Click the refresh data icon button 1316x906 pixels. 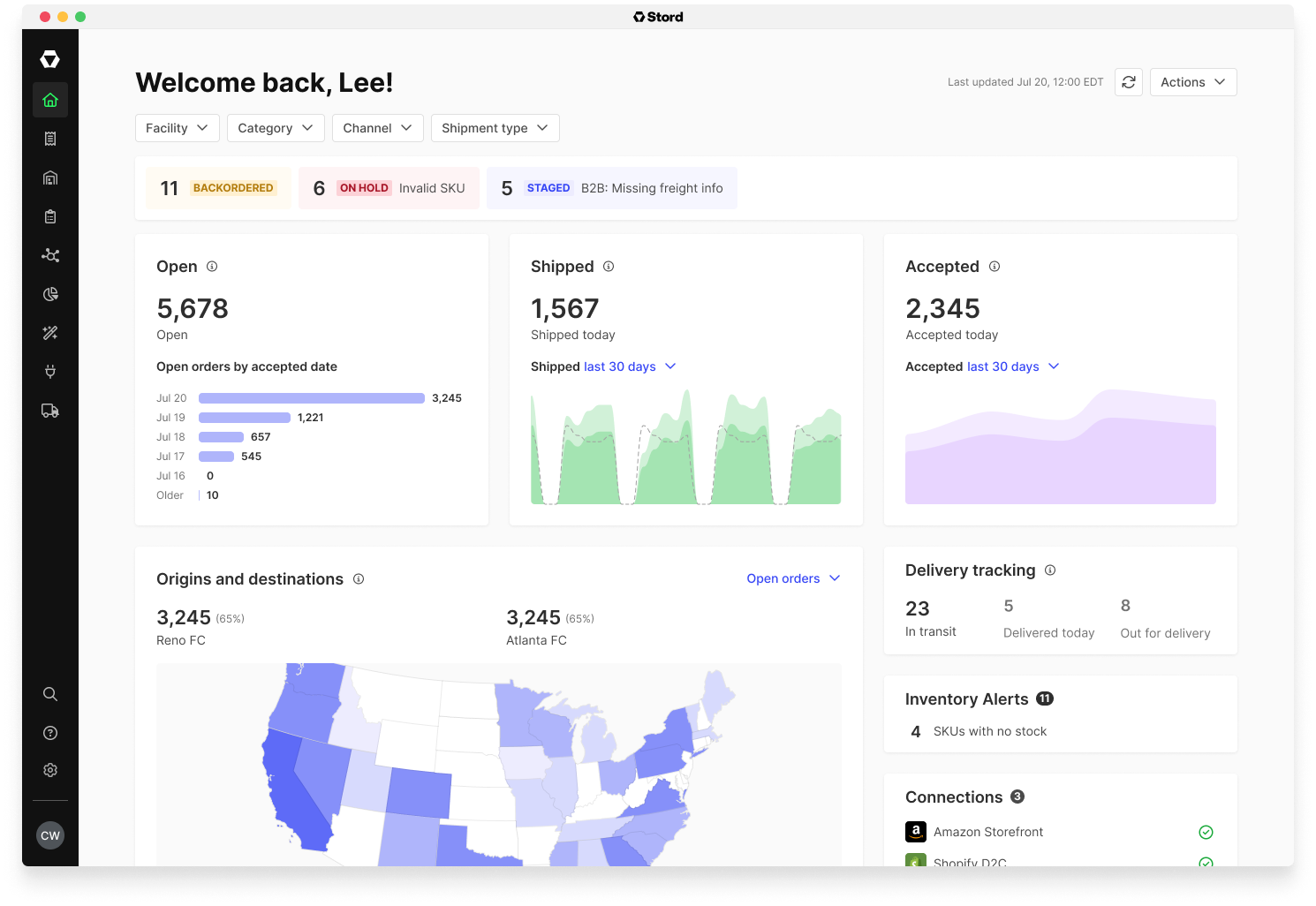pos(1129,82)
